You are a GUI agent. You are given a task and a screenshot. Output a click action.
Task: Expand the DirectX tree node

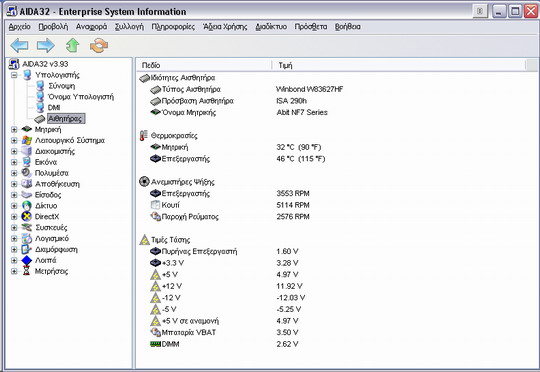[x=14, y=217]
